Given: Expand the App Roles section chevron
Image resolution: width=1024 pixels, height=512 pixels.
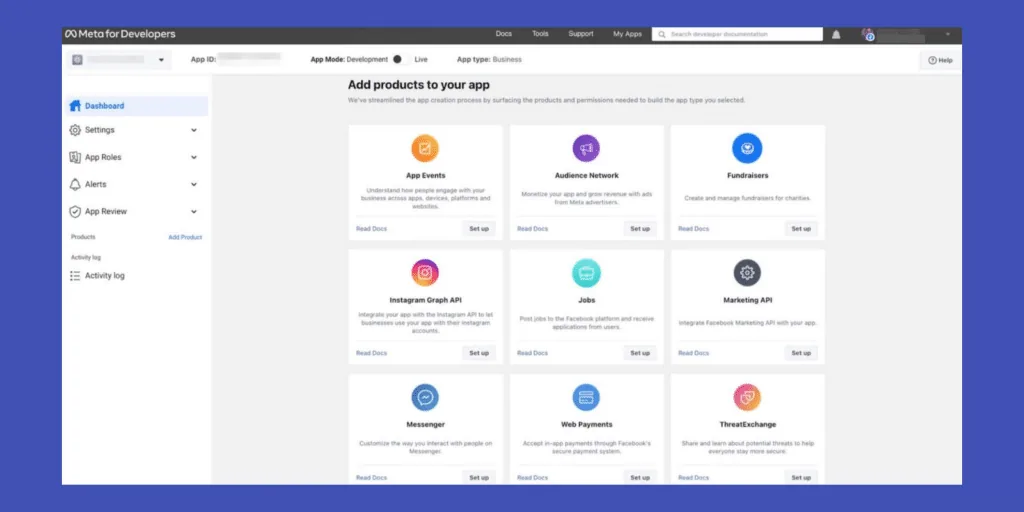Looking at the screenshot, I should 194,157.
